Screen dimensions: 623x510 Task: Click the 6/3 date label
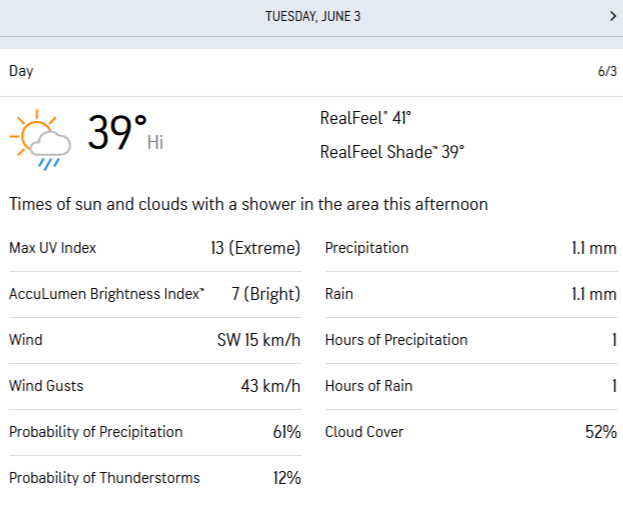click(607, 72)
